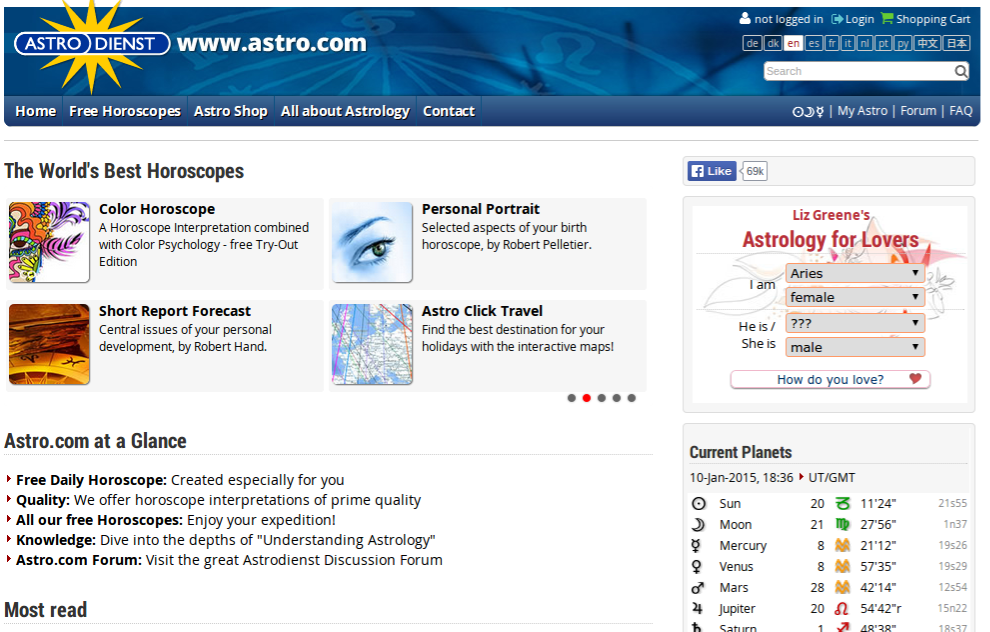This screenshot has width=990, height=632.
Task: Click into the Search field
Action: [859, 71]
